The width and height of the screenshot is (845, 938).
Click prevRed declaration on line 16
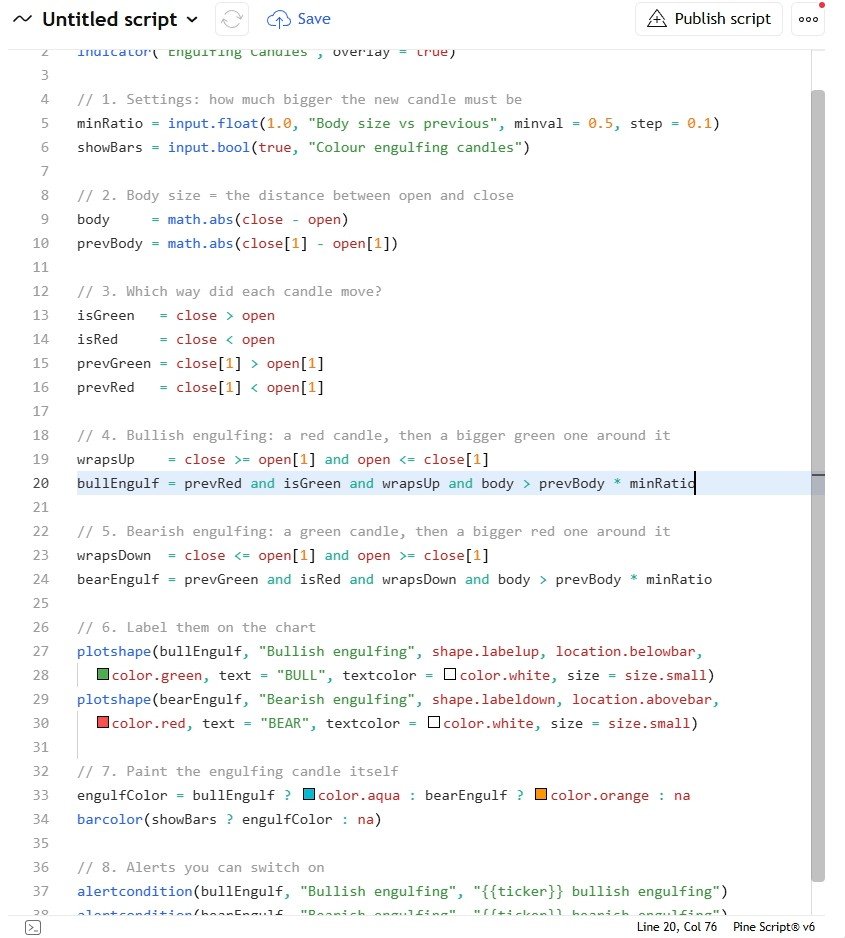coord(106,387)
